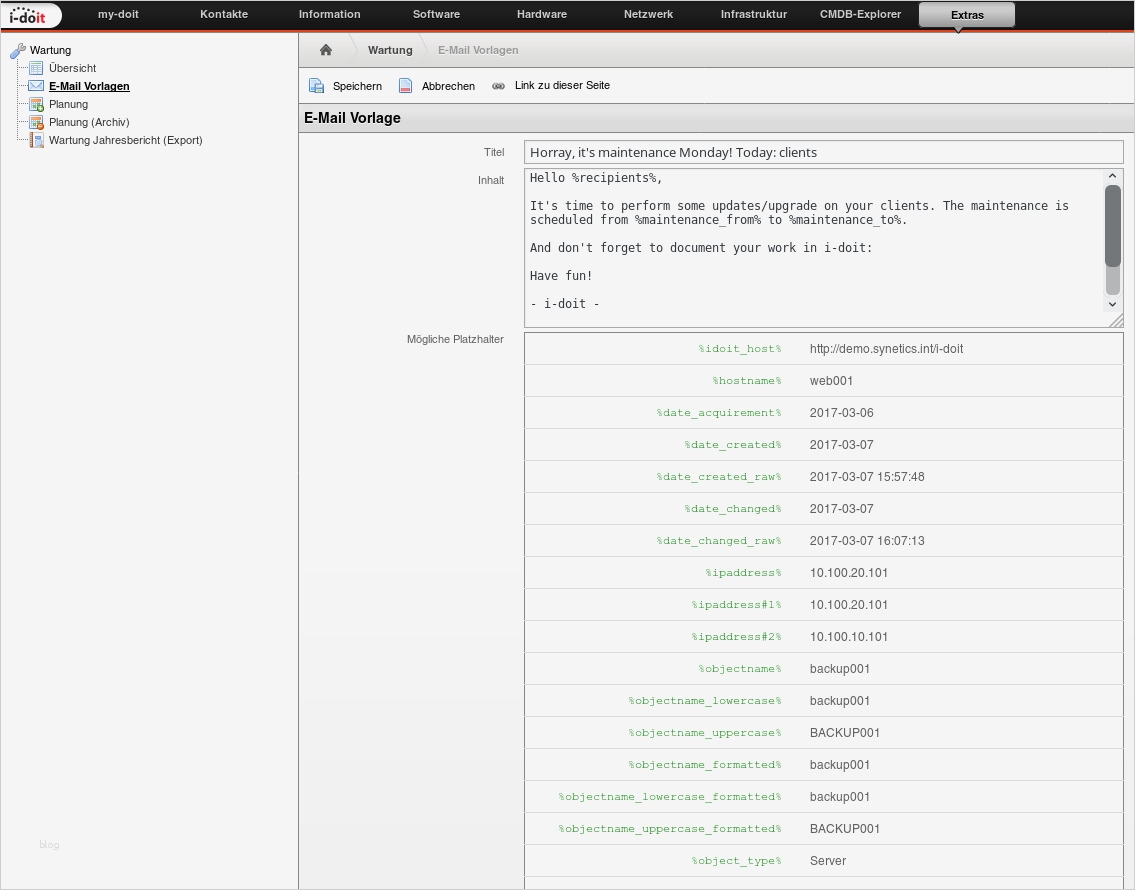
Task: Click the %objectname_formatted% placeholder
Action: click(705, 765)
